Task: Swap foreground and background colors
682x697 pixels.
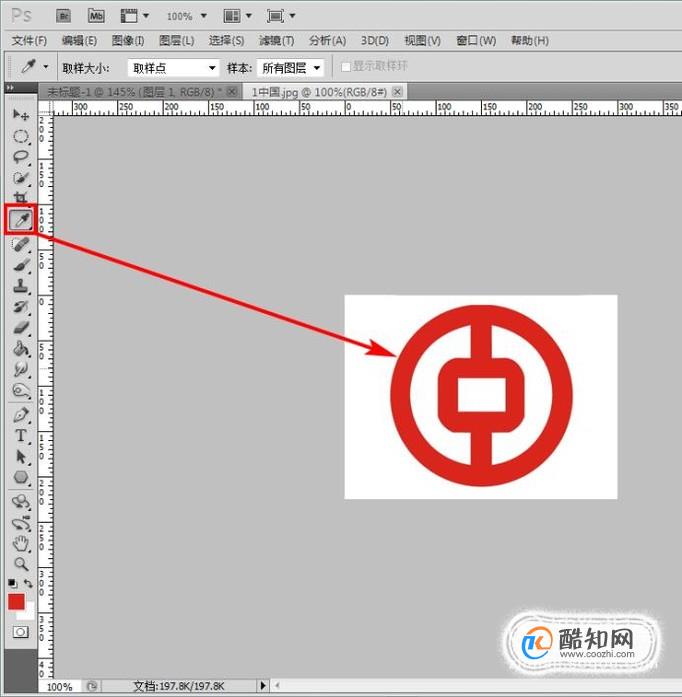Action: pos(28,583)
